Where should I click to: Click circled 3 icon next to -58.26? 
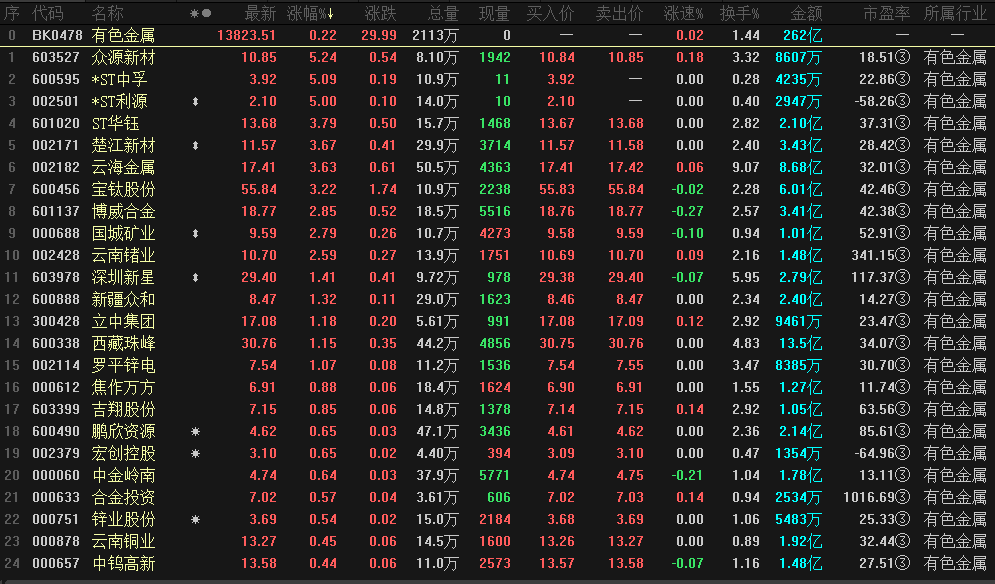point(902,102)
